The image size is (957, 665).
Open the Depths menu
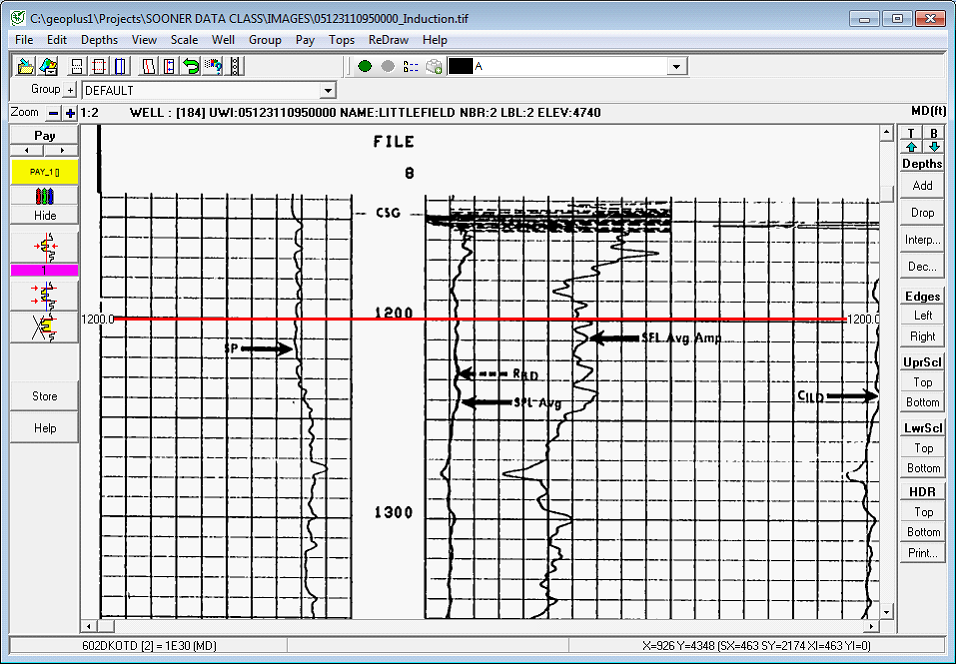pyautogui.click(x=99, y=40)
